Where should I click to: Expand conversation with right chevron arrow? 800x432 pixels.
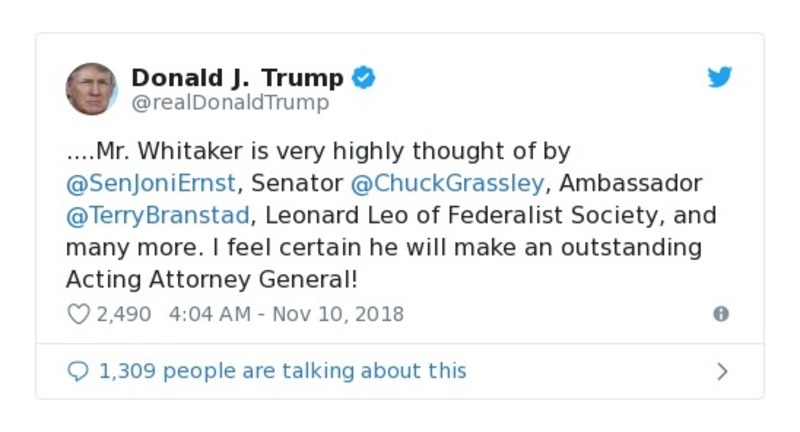[722, 372]
